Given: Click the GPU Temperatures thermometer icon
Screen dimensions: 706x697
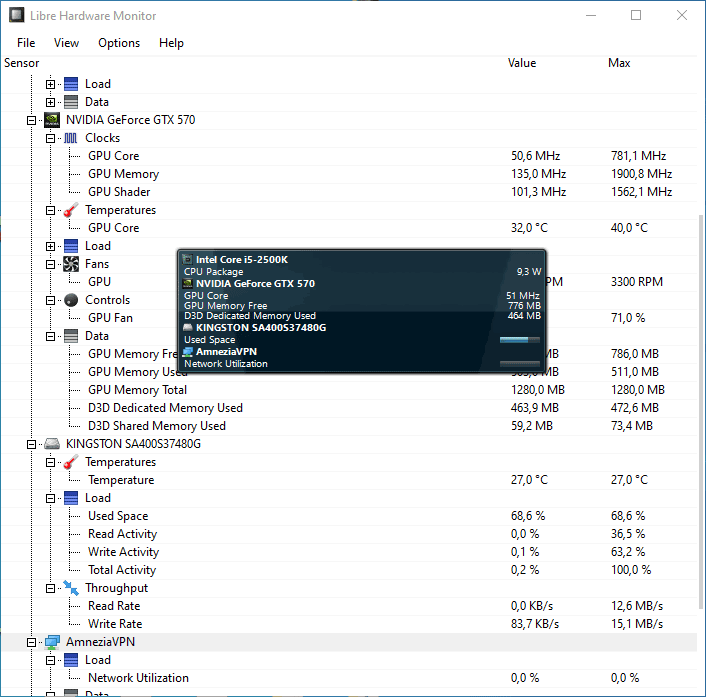Looking at the screenshot, I should (x=71, y=210).
